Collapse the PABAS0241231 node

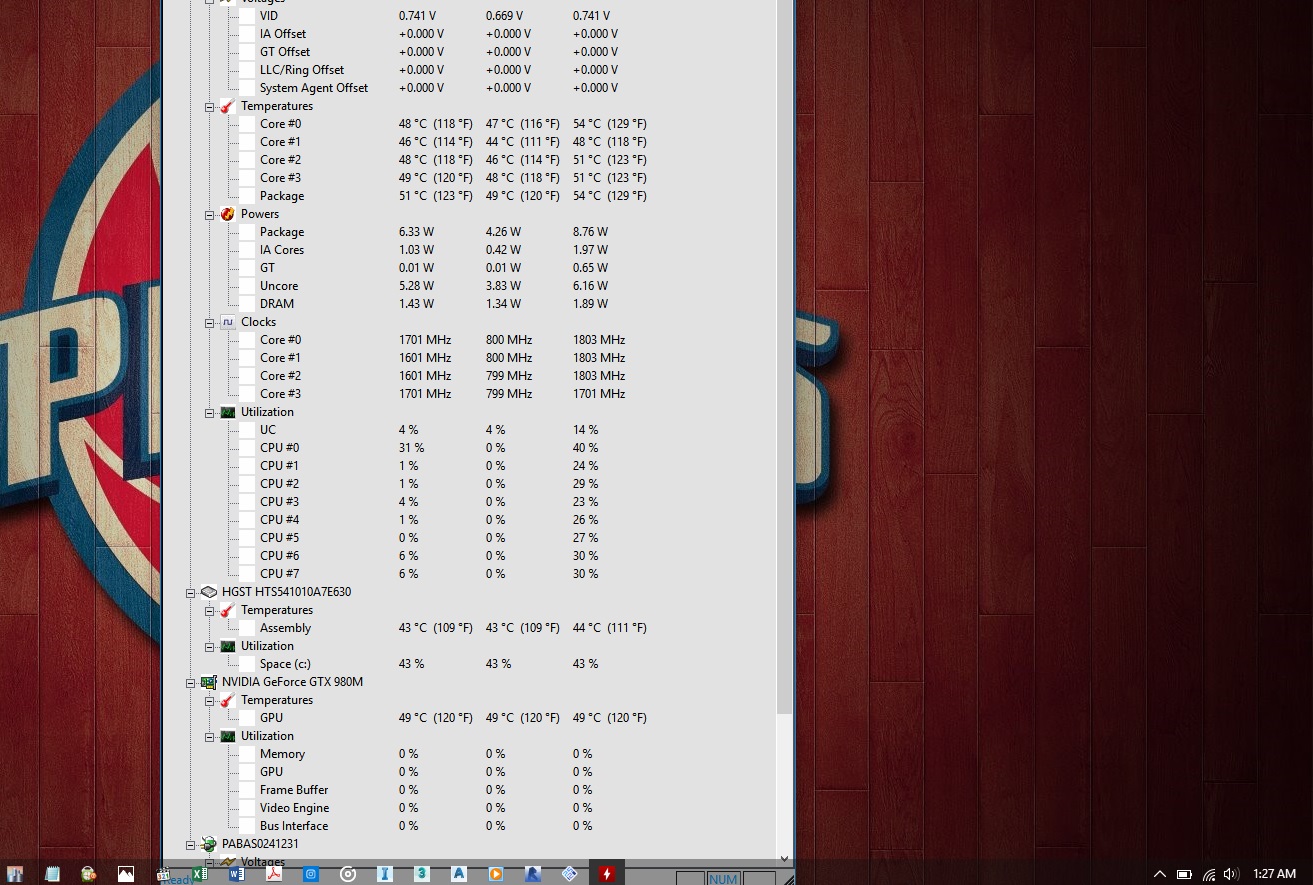pyautogui.click(x=191, y=844)
